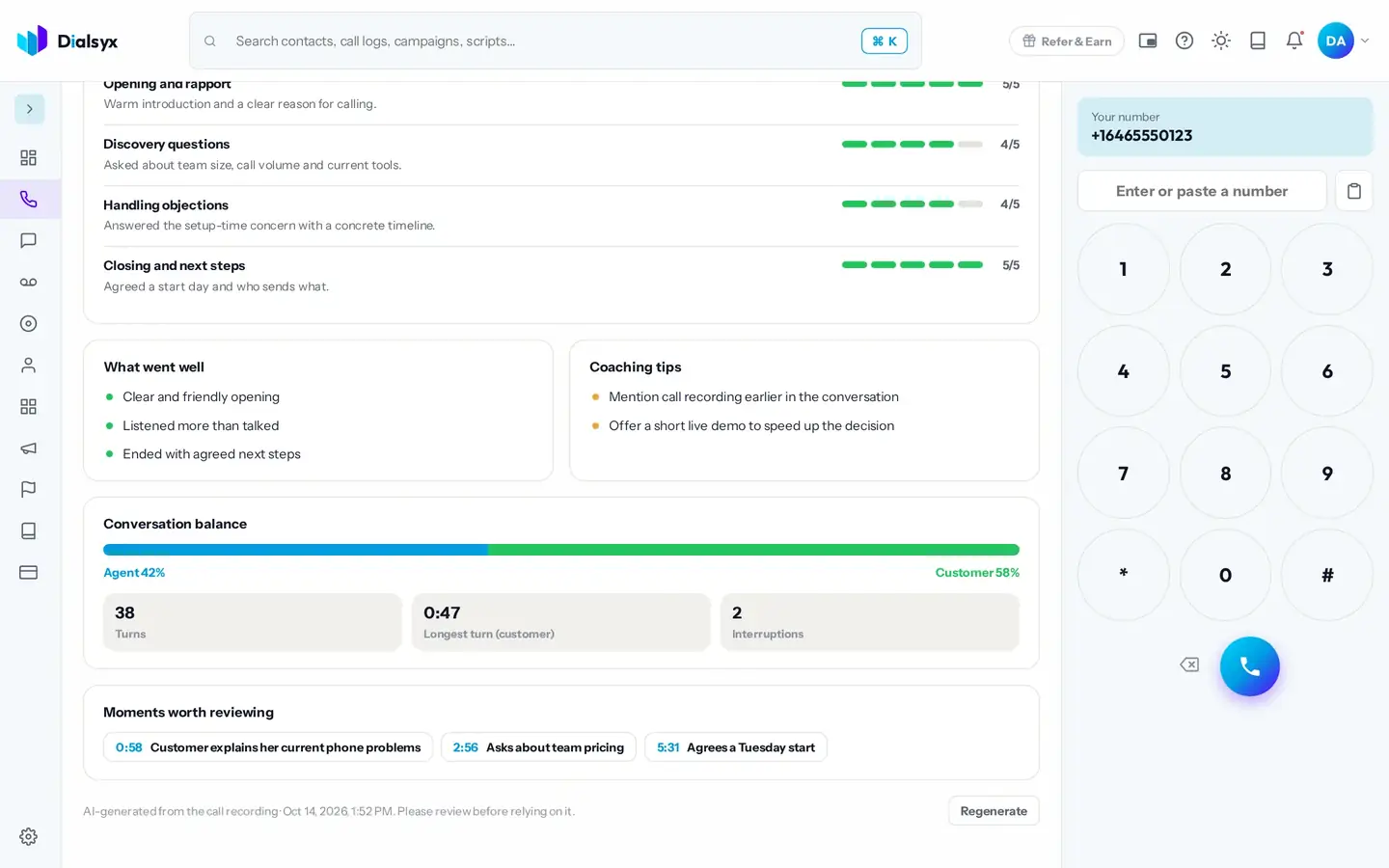This screenshot has width=1389, height=868.
Task: Click the Handling objections heading
Action: click(166, 205)
